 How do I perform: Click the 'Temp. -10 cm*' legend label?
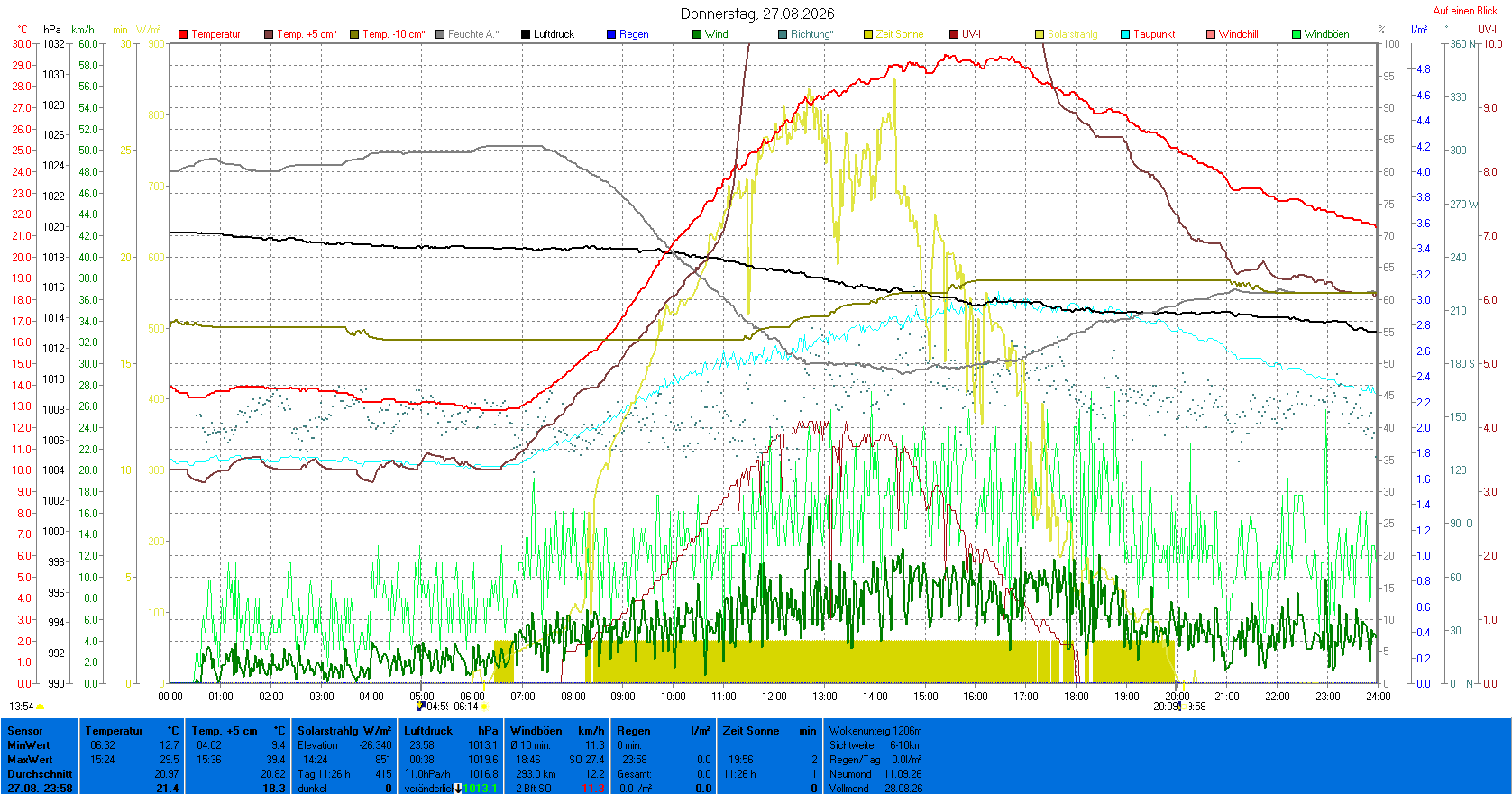(x=394, y=34)
